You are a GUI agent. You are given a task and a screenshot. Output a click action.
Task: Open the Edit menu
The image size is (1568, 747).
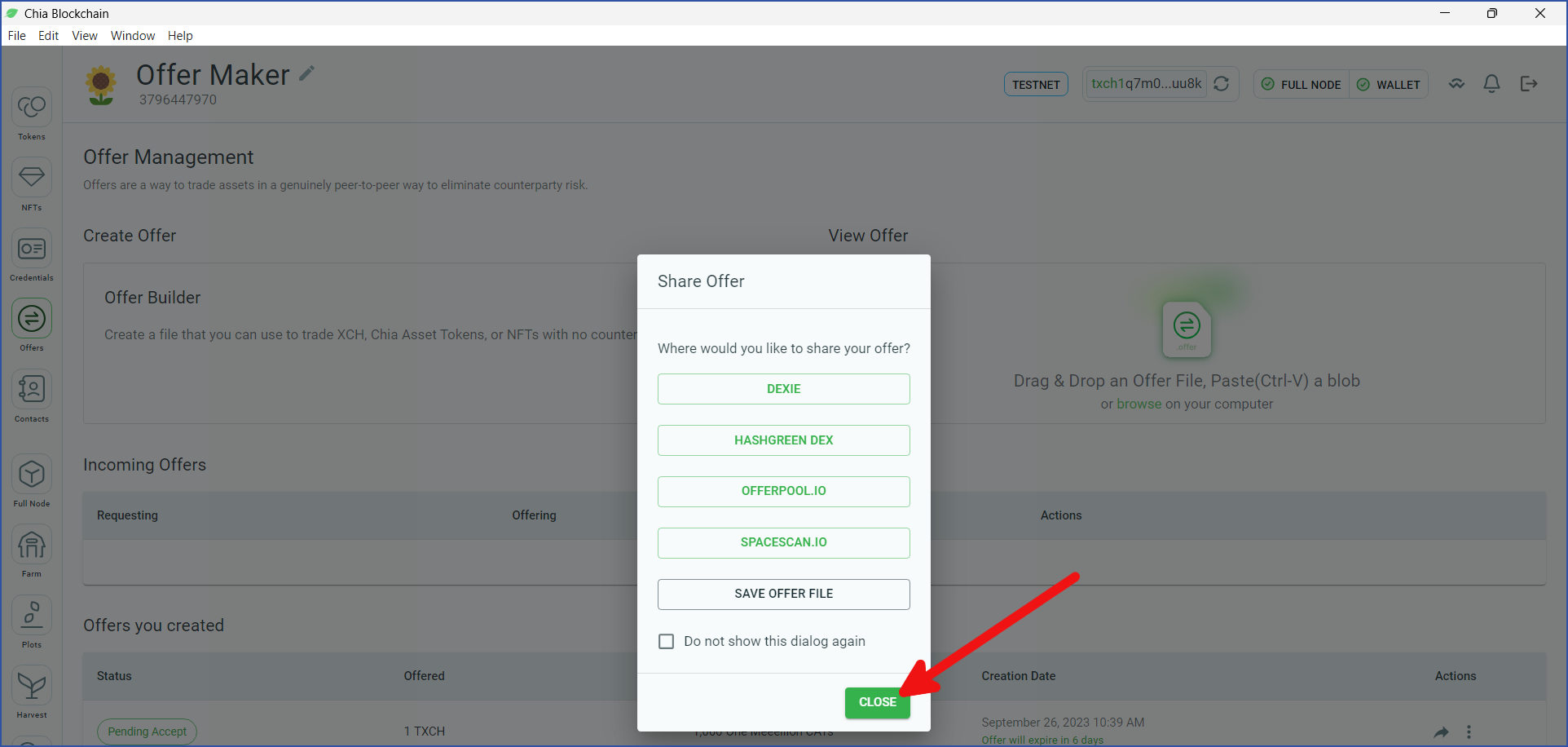coord(49,36)
